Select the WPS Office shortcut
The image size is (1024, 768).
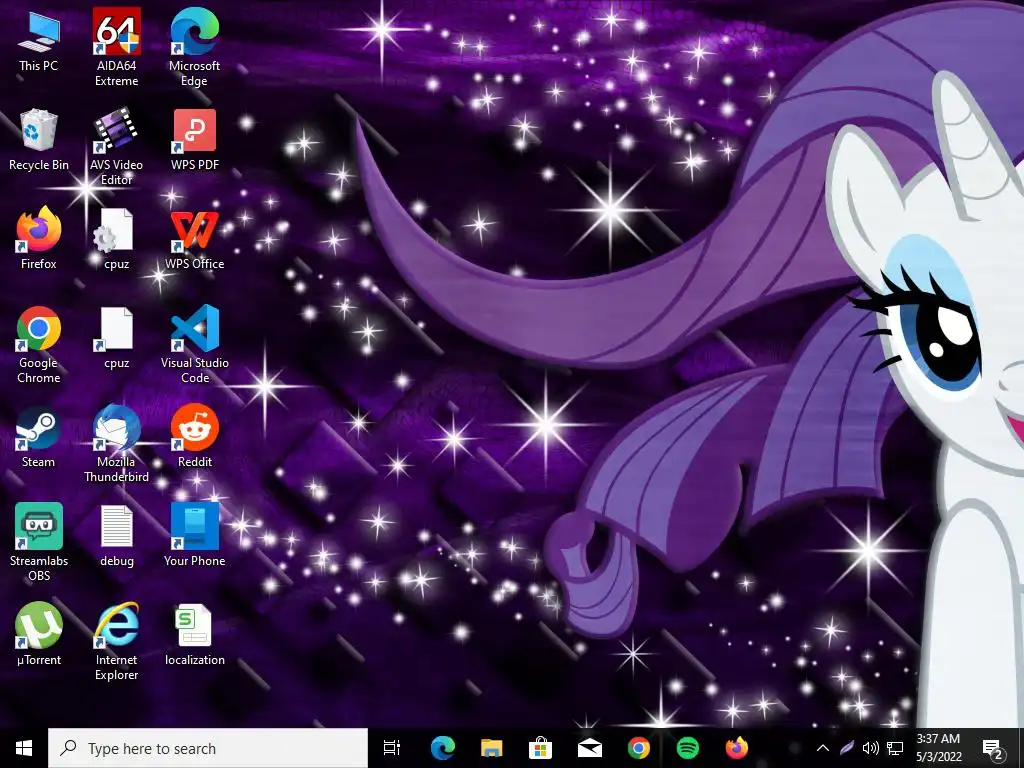click(195, 239)
